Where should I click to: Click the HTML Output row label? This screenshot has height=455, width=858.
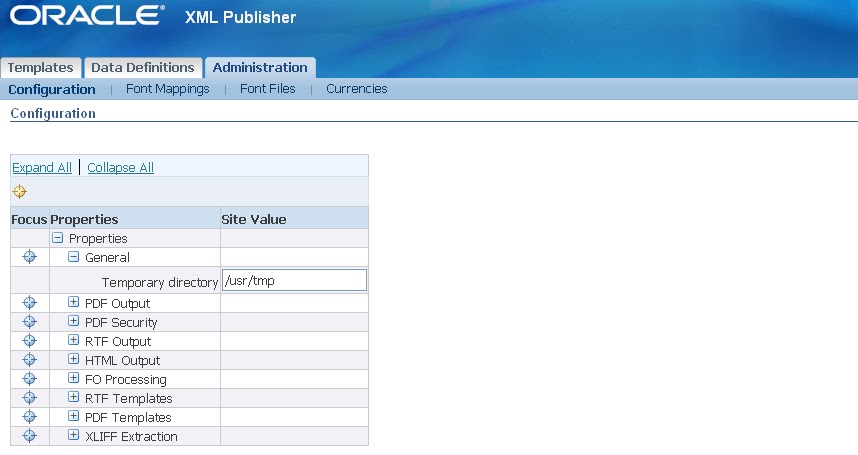123,360
